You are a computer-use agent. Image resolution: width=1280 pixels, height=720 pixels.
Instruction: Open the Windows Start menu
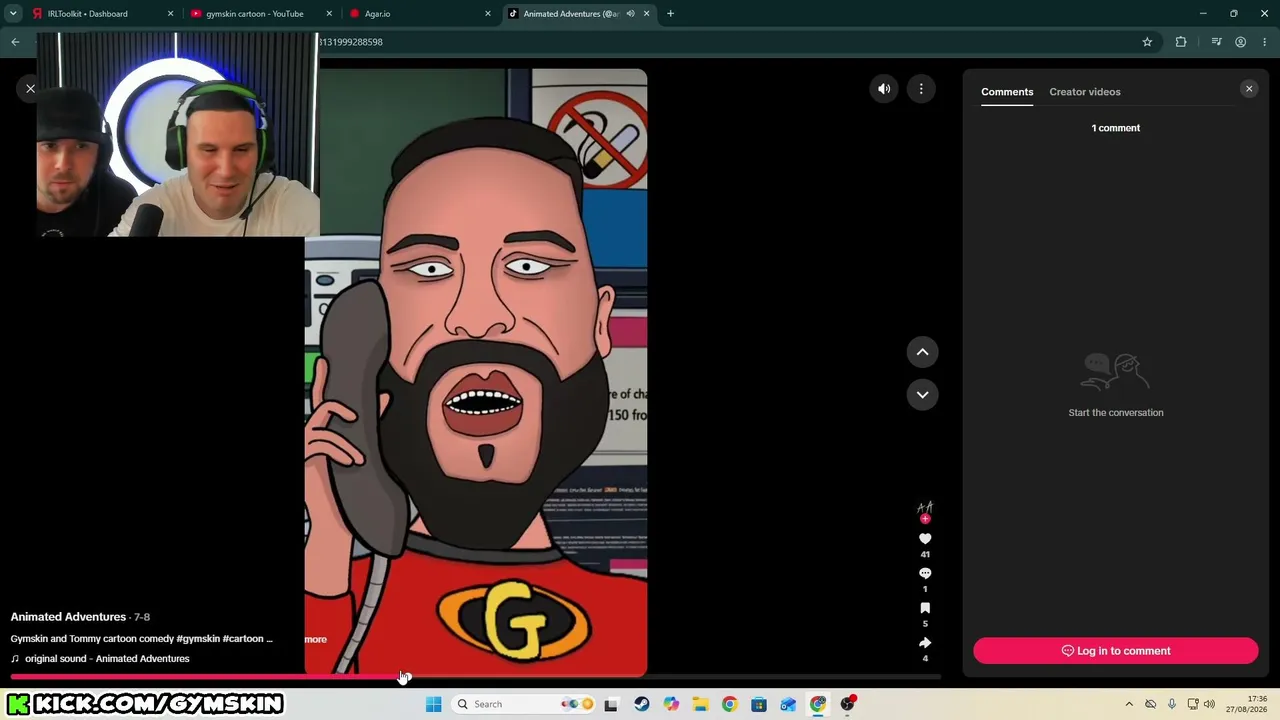433,704
